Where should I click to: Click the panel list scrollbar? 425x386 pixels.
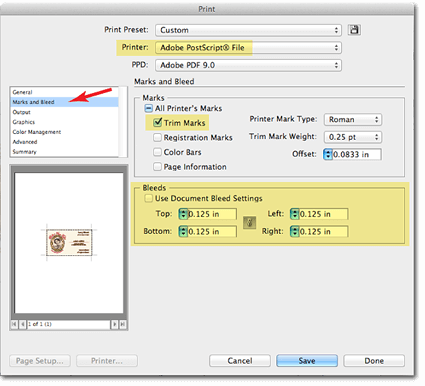tap(123, 122)
